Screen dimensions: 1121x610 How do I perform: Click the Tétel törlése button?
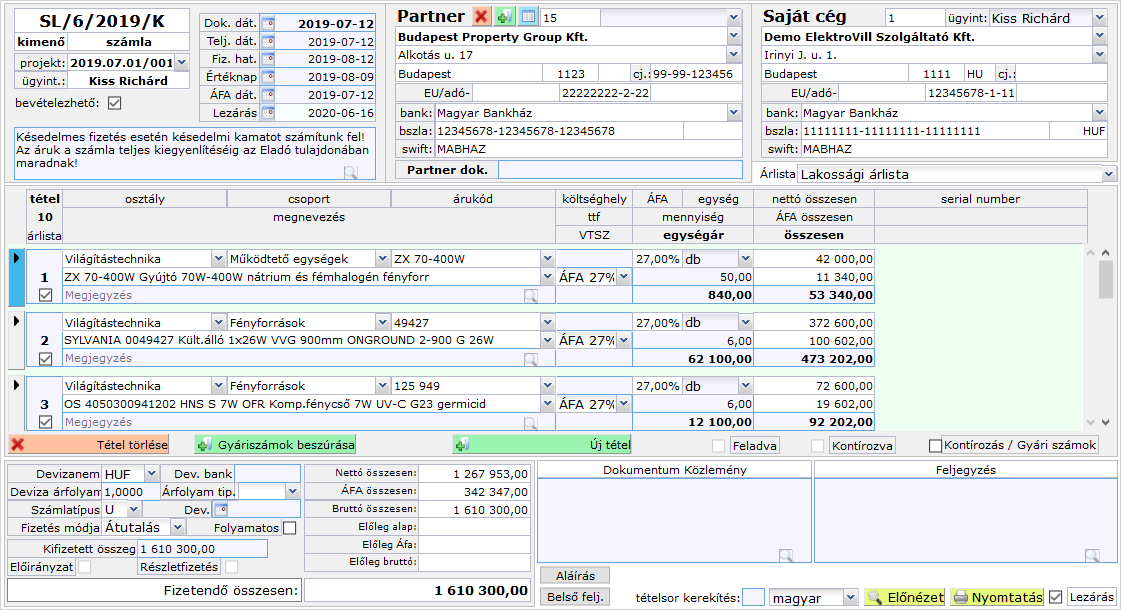[x=89, y=445]
